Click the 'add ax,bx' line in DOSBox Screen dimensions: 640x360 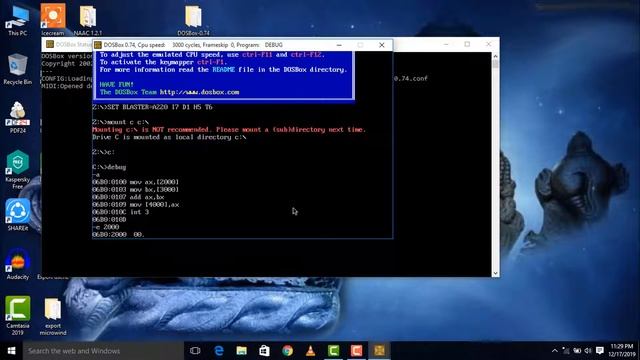[128, 197]
